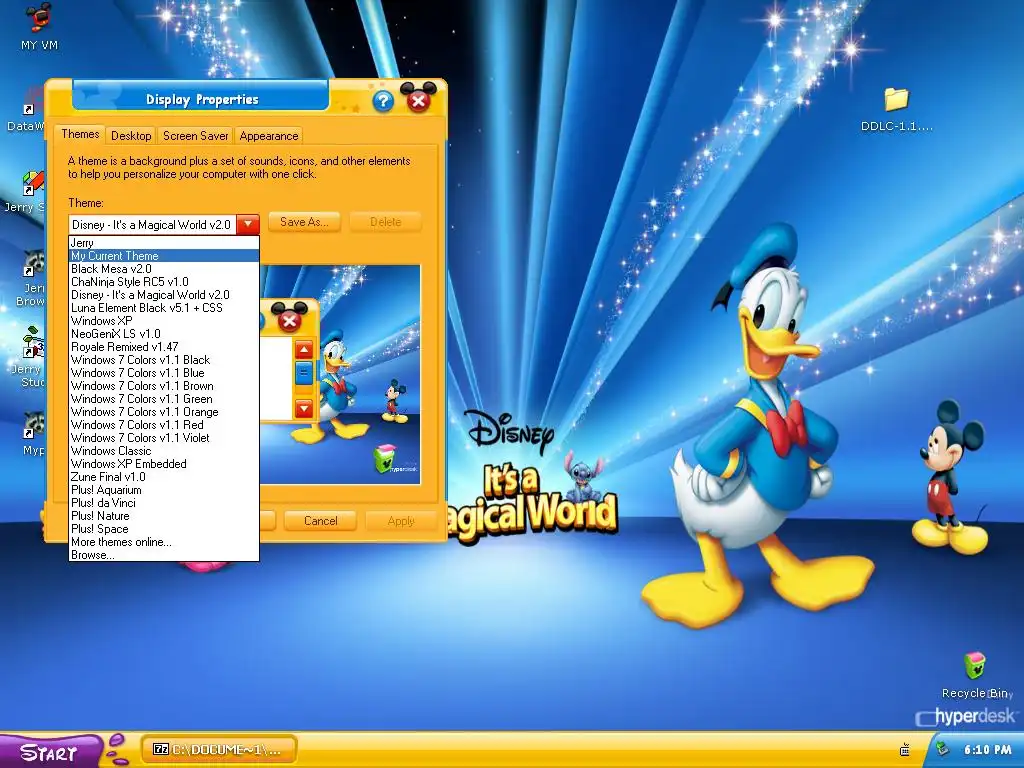Choose Black Mesa v2.0 theme

(x=164, y=269)
